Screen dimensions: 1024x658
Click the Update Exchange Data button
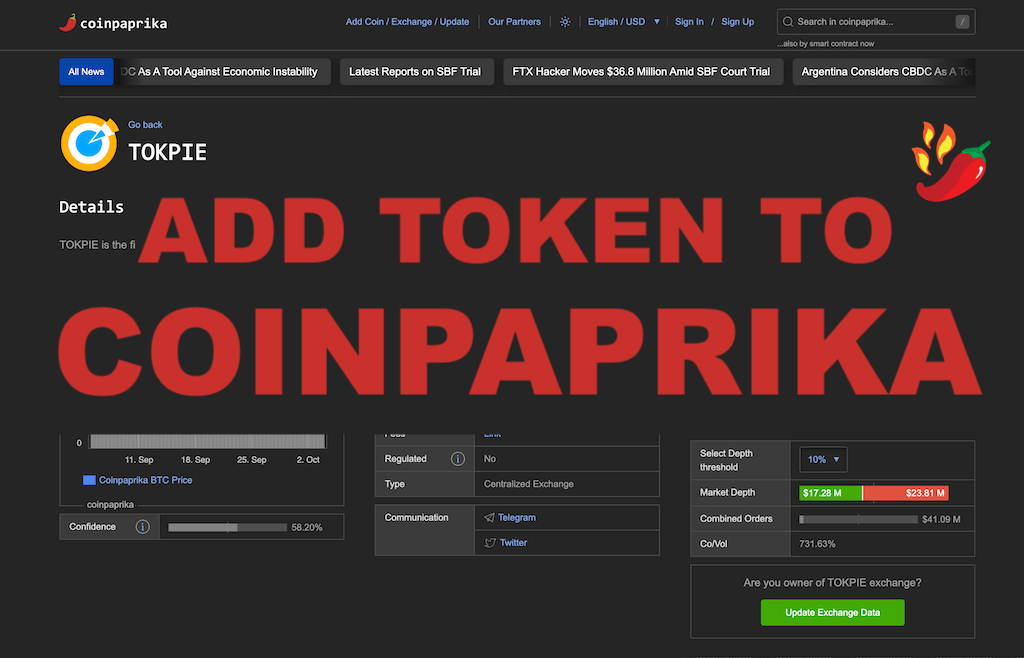pyautogui.click(x=833, y=612)
